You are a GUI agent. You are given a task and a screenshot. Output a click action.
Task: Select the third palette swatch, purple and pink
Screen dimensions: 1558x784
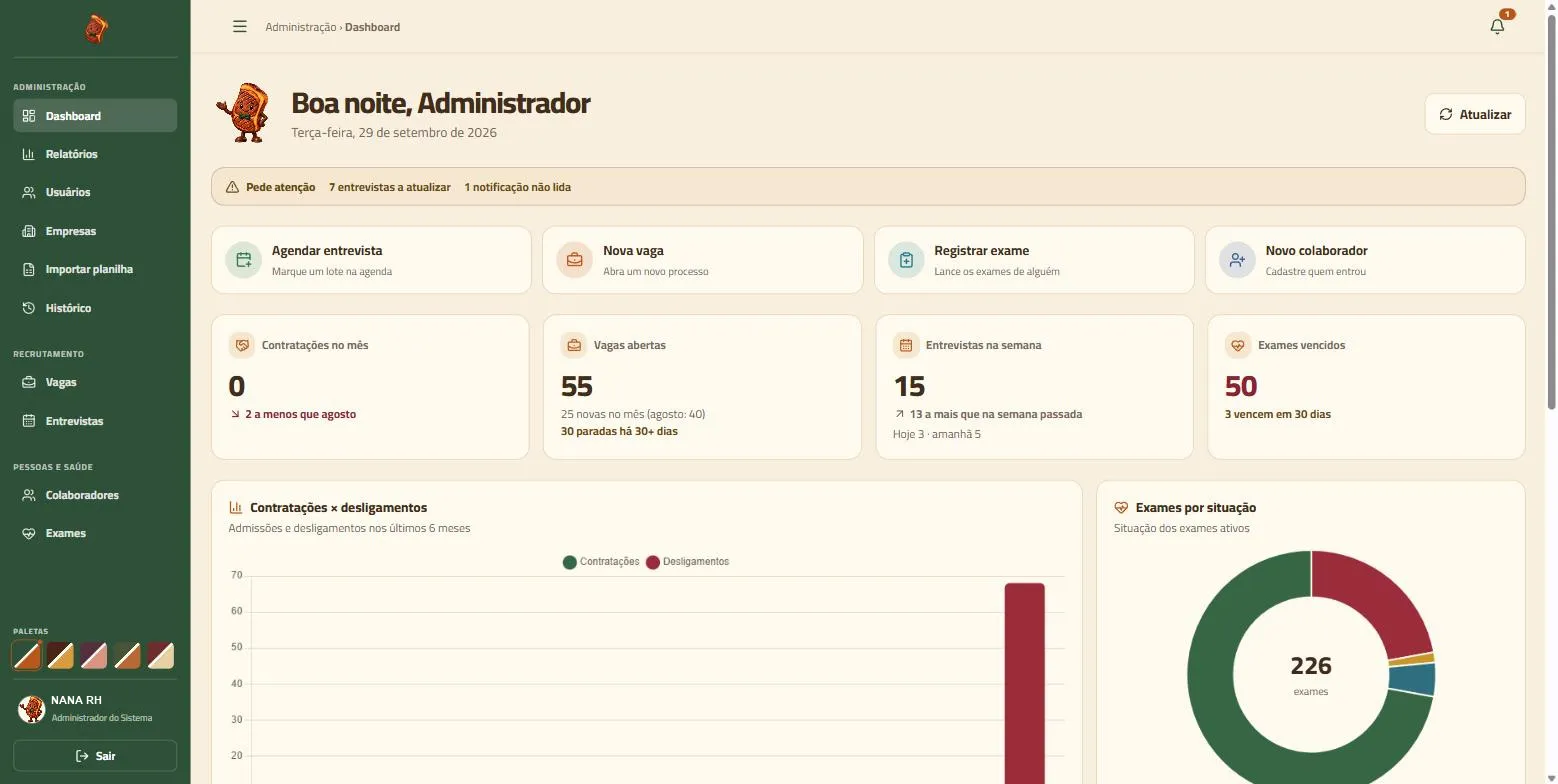[94, 656]
